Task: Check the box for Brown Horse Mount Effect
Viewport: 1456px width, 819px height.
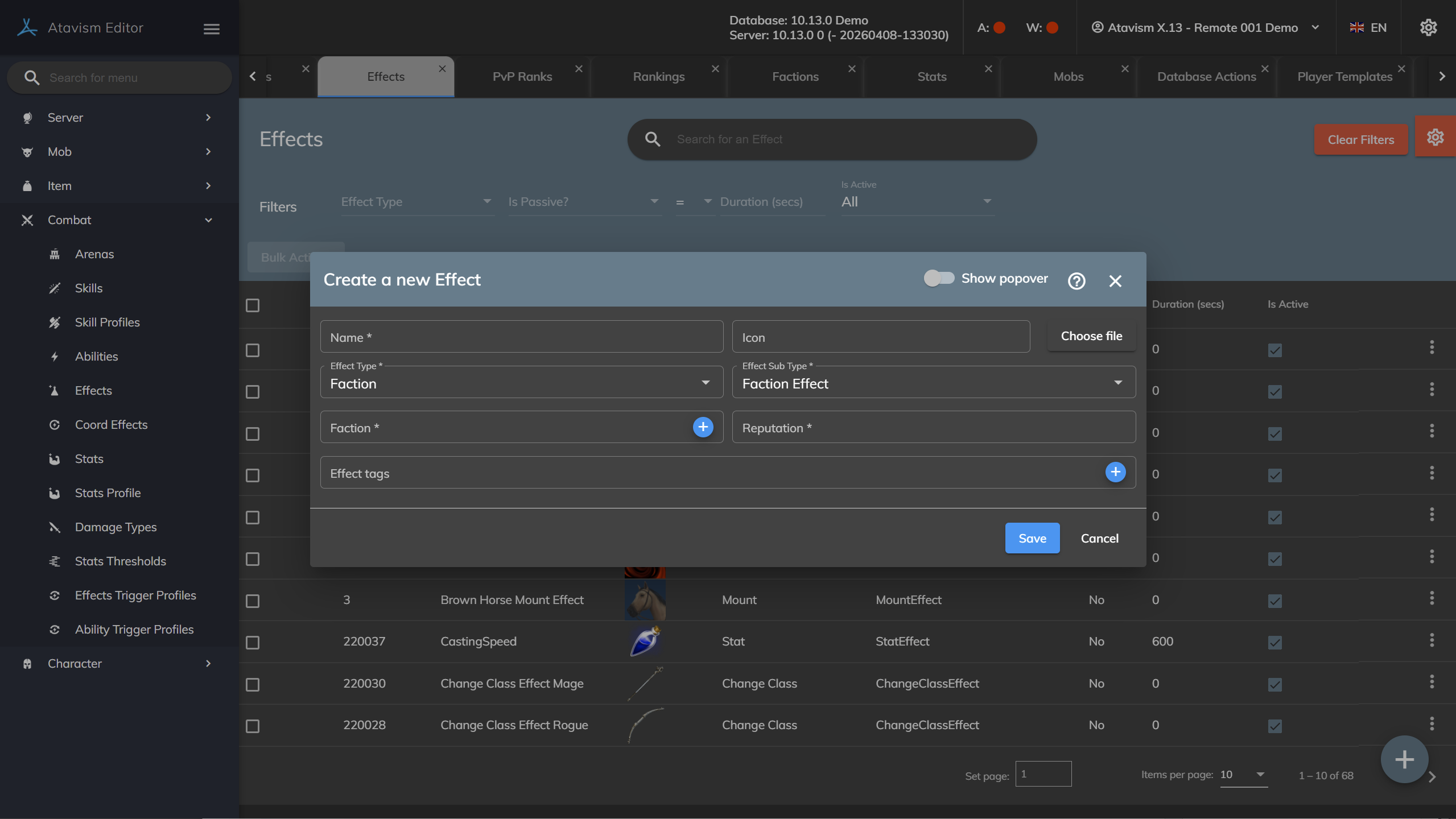Action: pos(253,601)
